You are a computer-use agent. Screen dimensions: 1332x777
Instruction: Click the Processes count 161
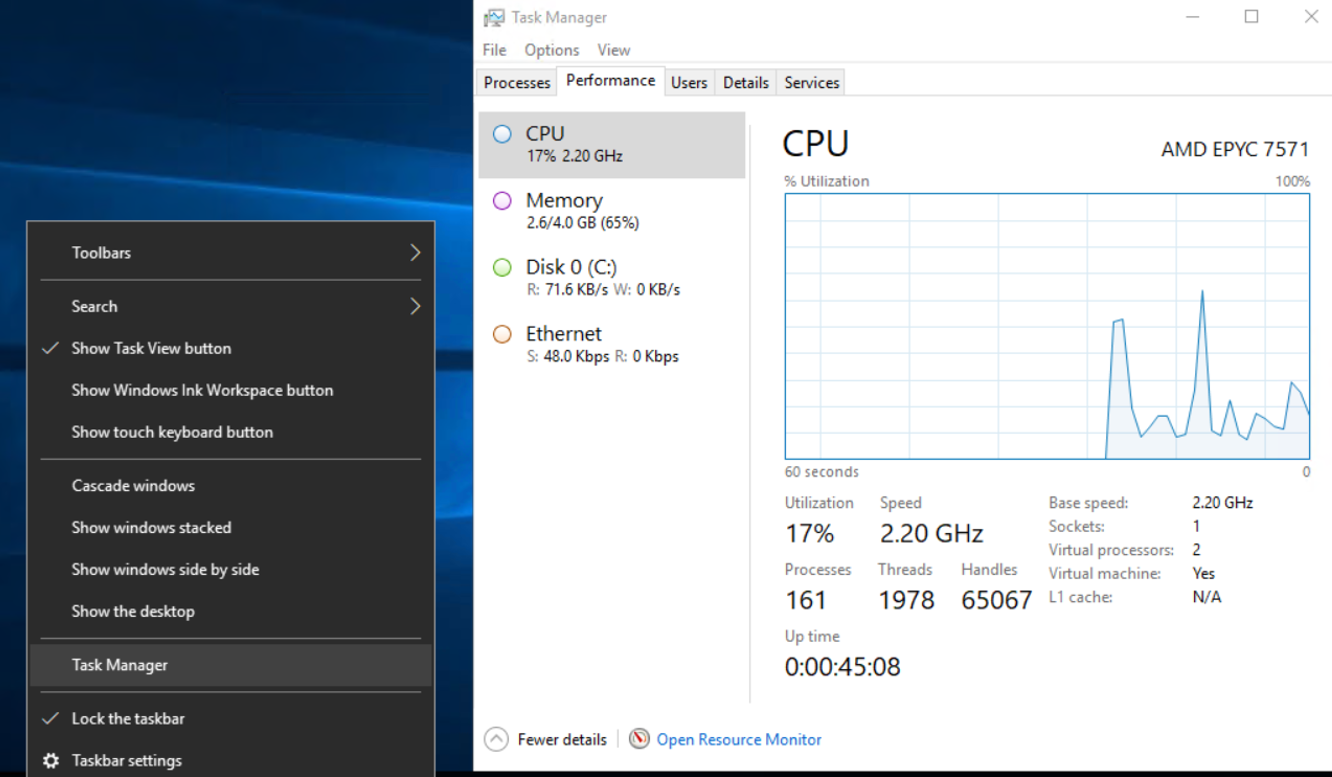[x=806, y=600]
